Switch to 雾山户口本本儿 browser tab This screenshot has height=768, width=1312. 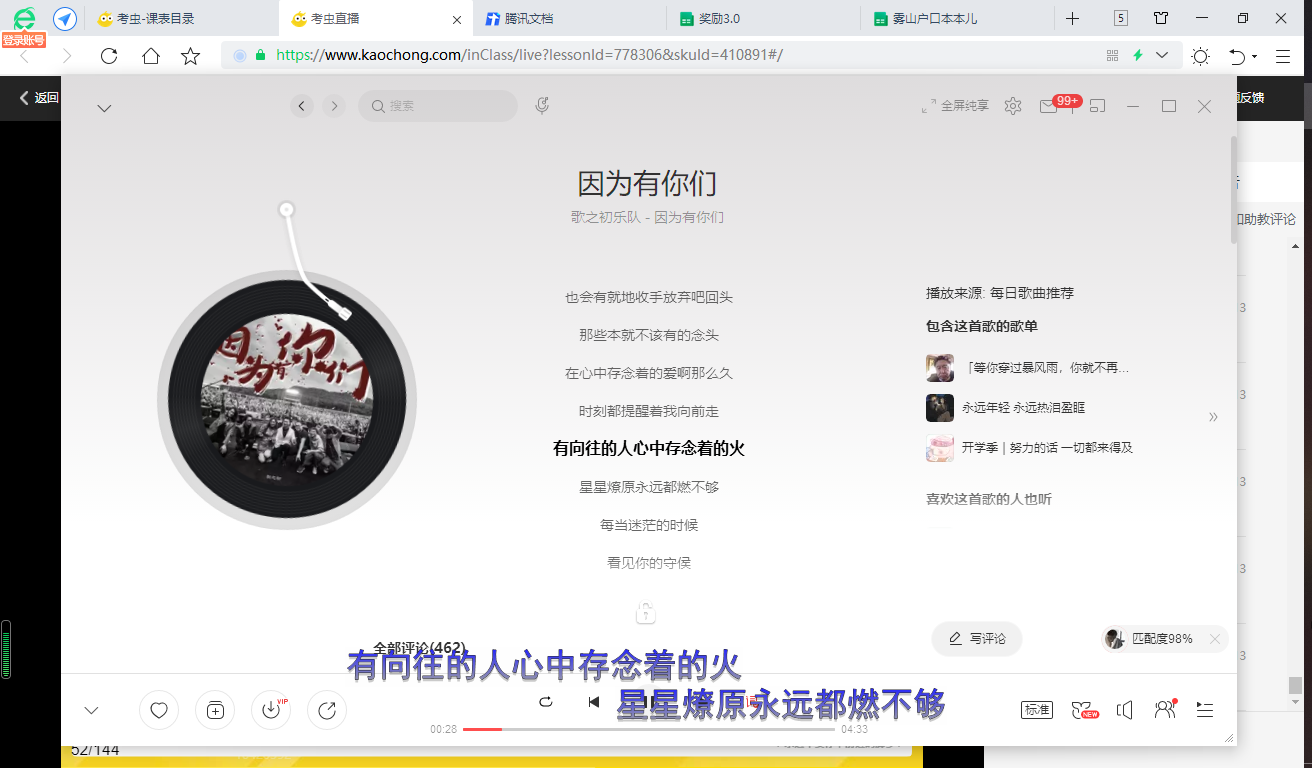click(x=957, y=18)
